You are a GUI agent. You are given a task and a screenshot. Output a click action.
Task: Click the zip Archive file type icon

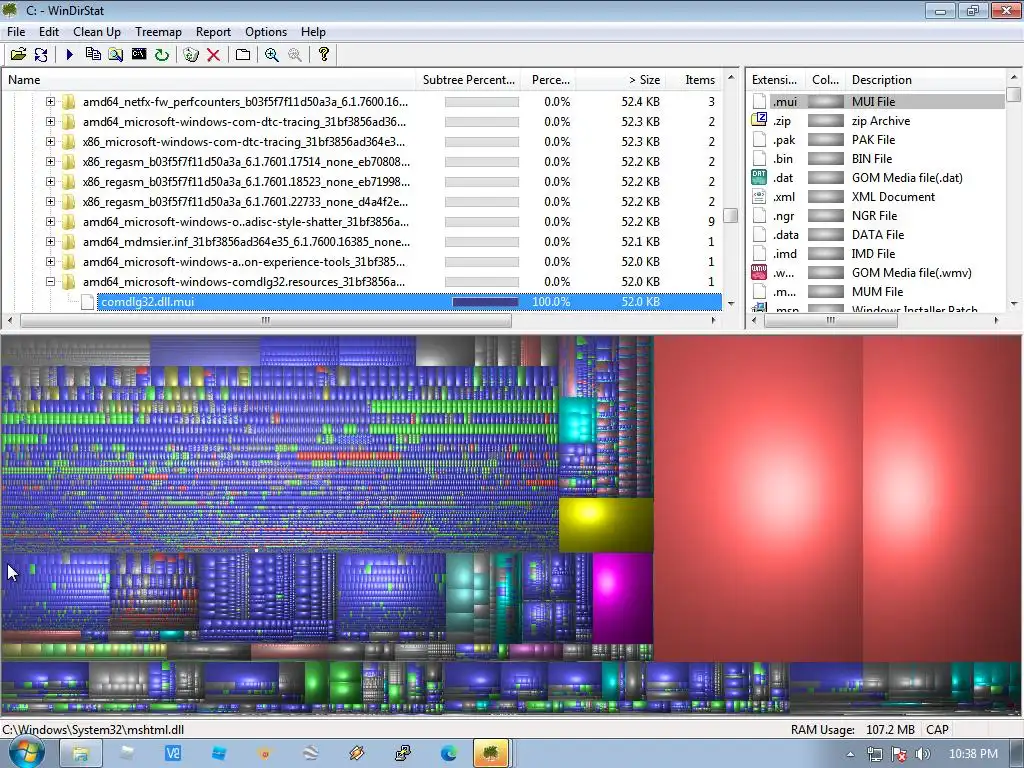[x=759, y=120]
